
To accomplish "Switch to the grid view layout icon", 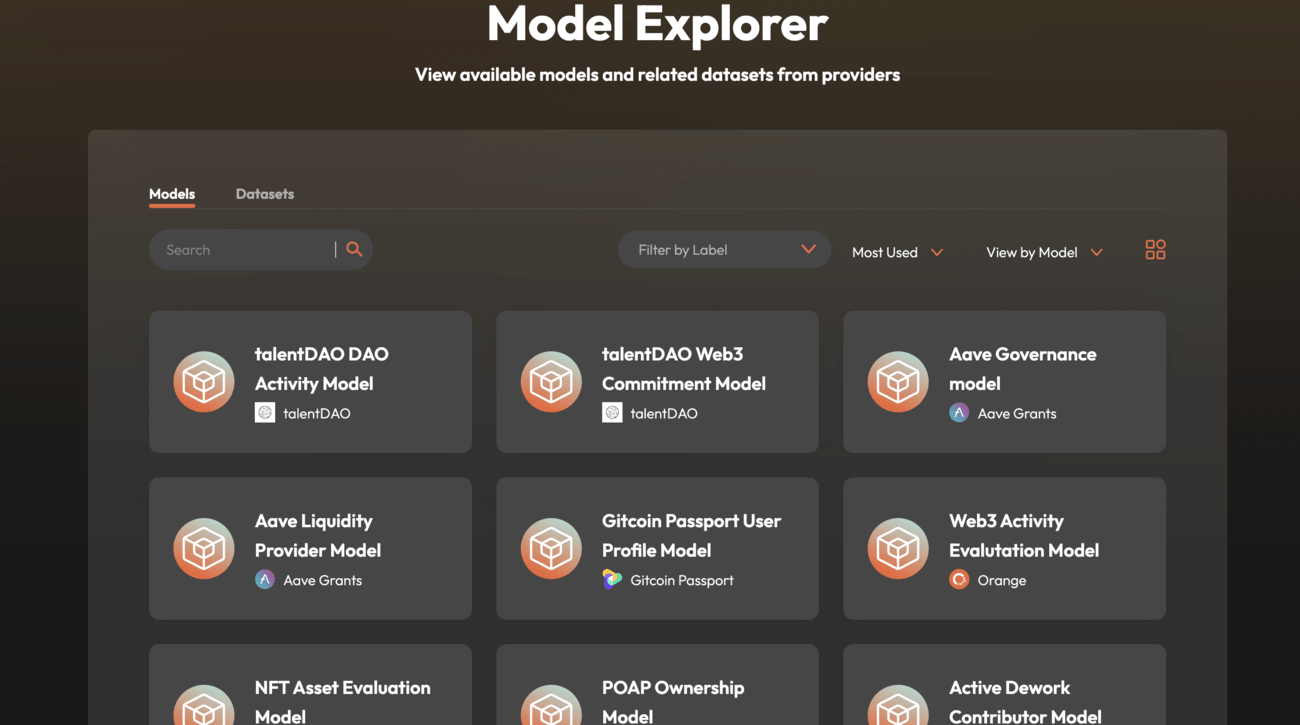I will [1155, 250].
